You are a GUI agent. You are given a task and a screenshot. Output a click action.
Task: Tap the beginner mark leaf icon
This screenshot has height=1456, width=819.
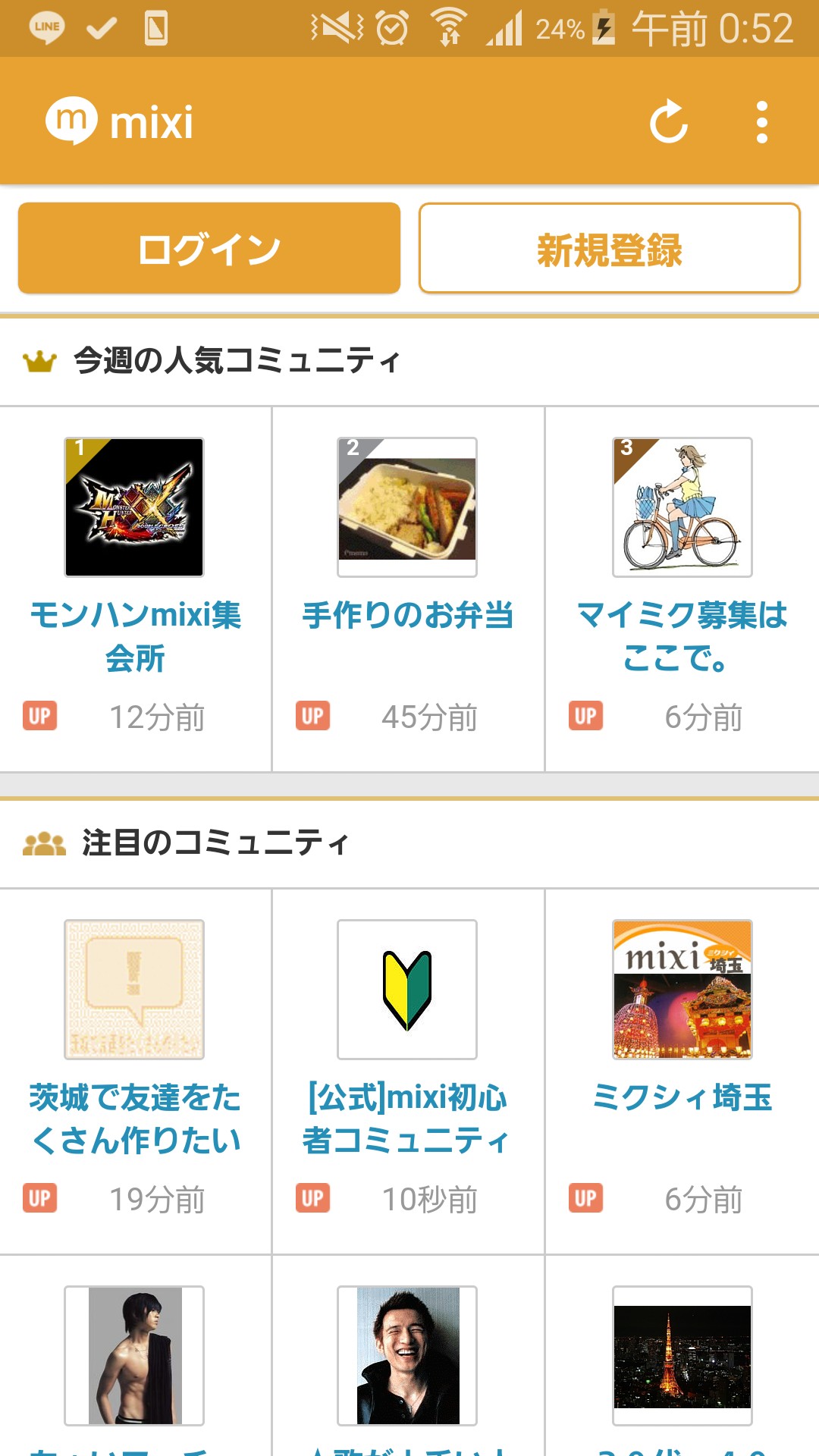point(407,990)
